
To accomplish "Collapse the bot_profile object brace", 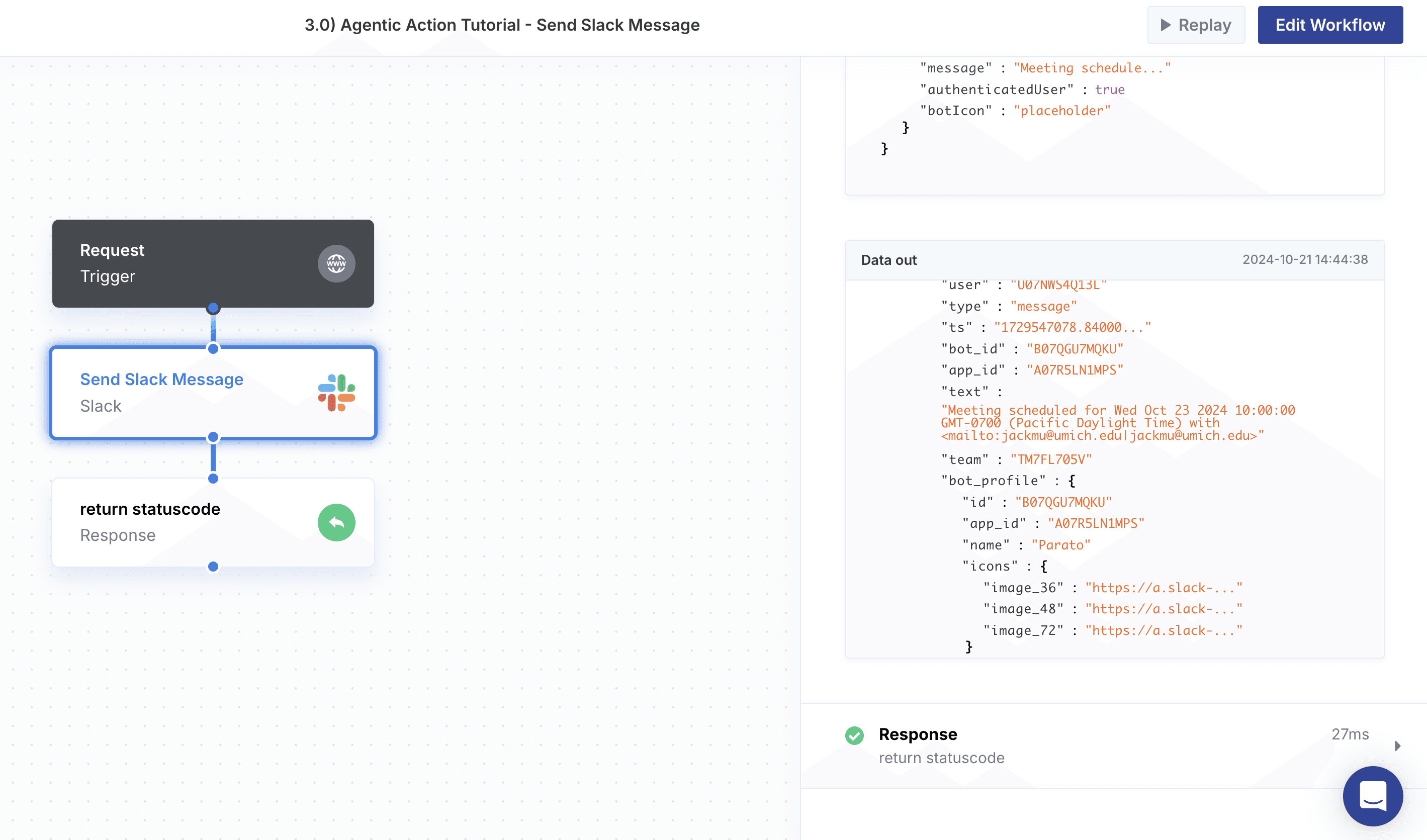I will (1072, 481).
